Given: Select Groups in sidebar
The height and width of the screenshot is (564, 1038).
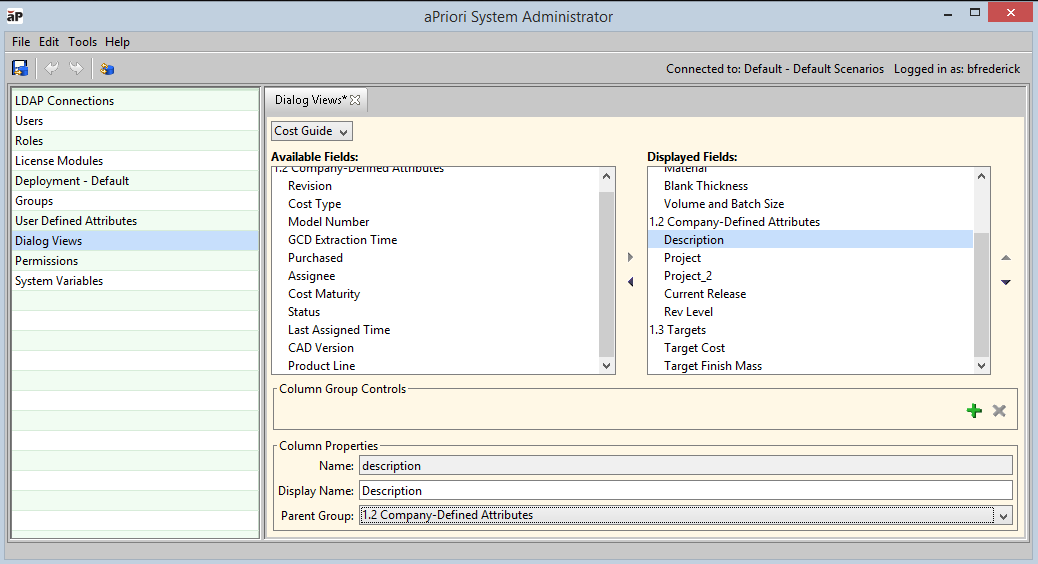Looking at the screenshot, I should point(135,201).
